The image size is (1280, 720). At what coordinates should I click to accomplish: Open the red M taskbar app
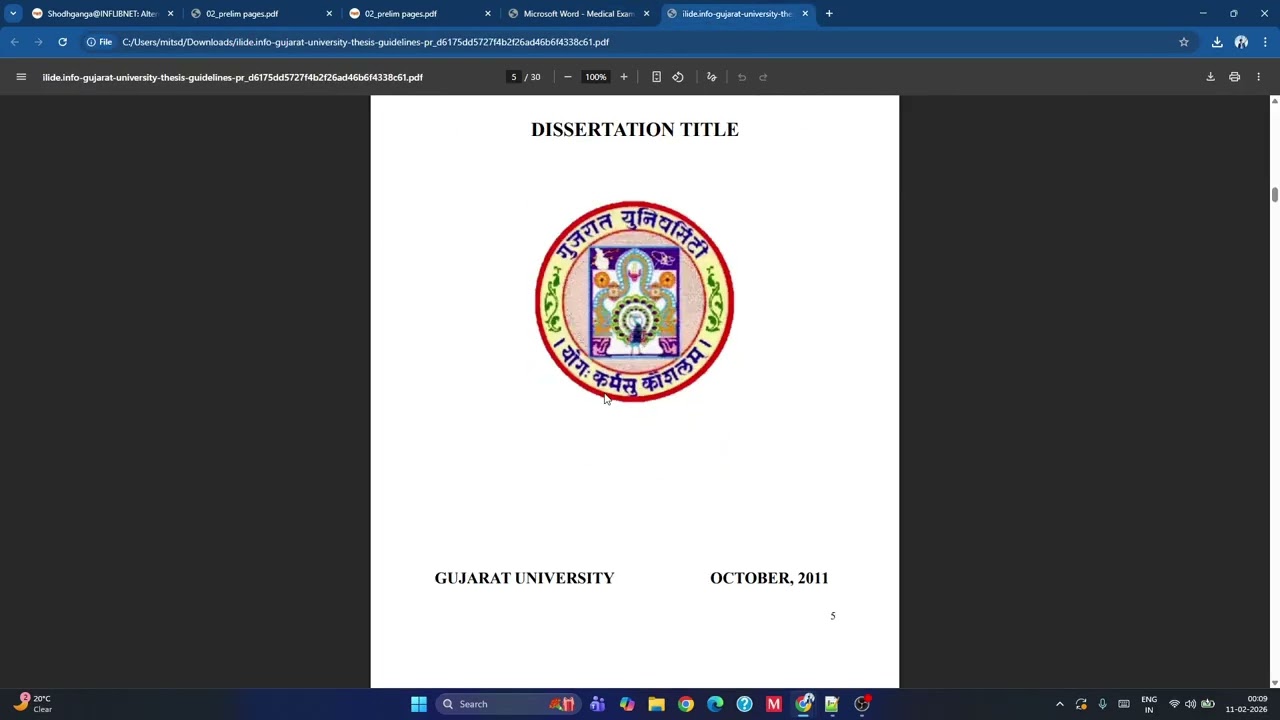click(x=774, y=704)
